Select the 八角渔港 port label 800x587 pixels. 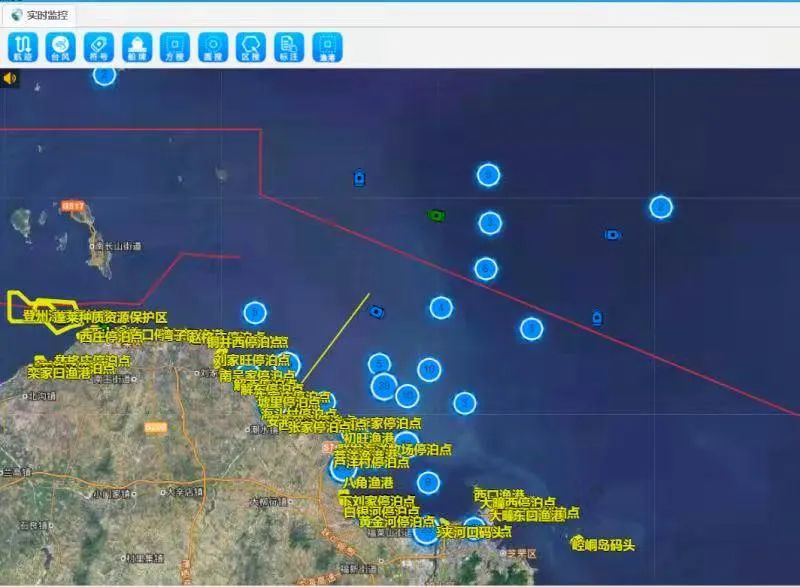click(368, 482)
